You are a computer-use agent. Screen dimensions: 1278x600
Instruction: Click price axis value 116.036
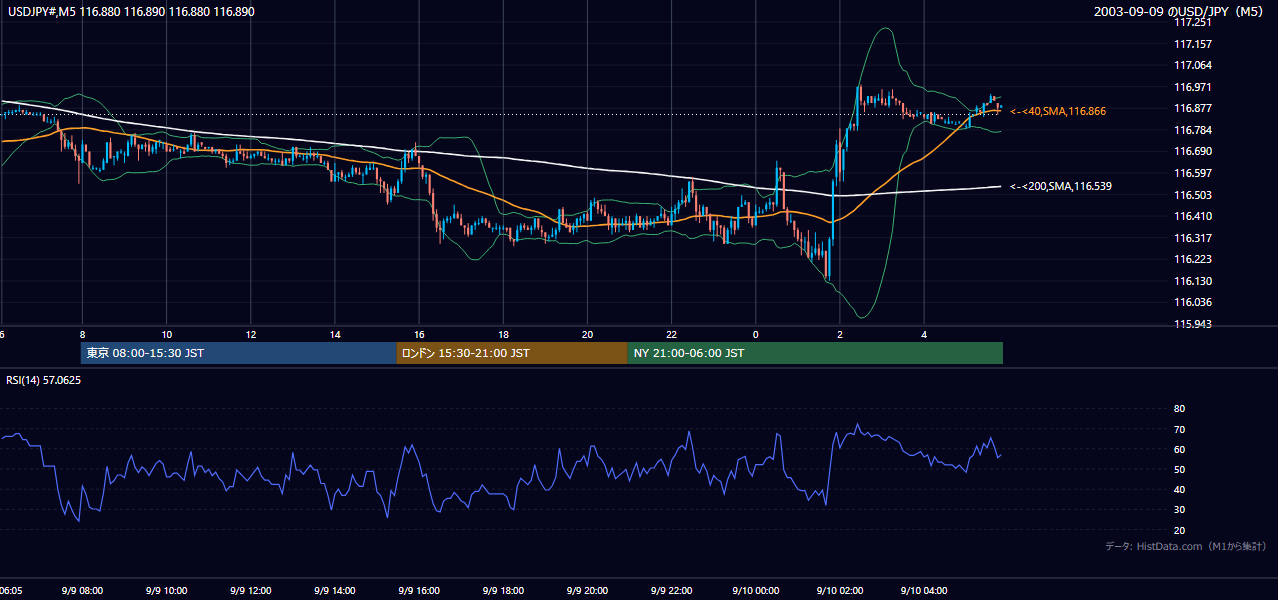tap(1192, 302)
